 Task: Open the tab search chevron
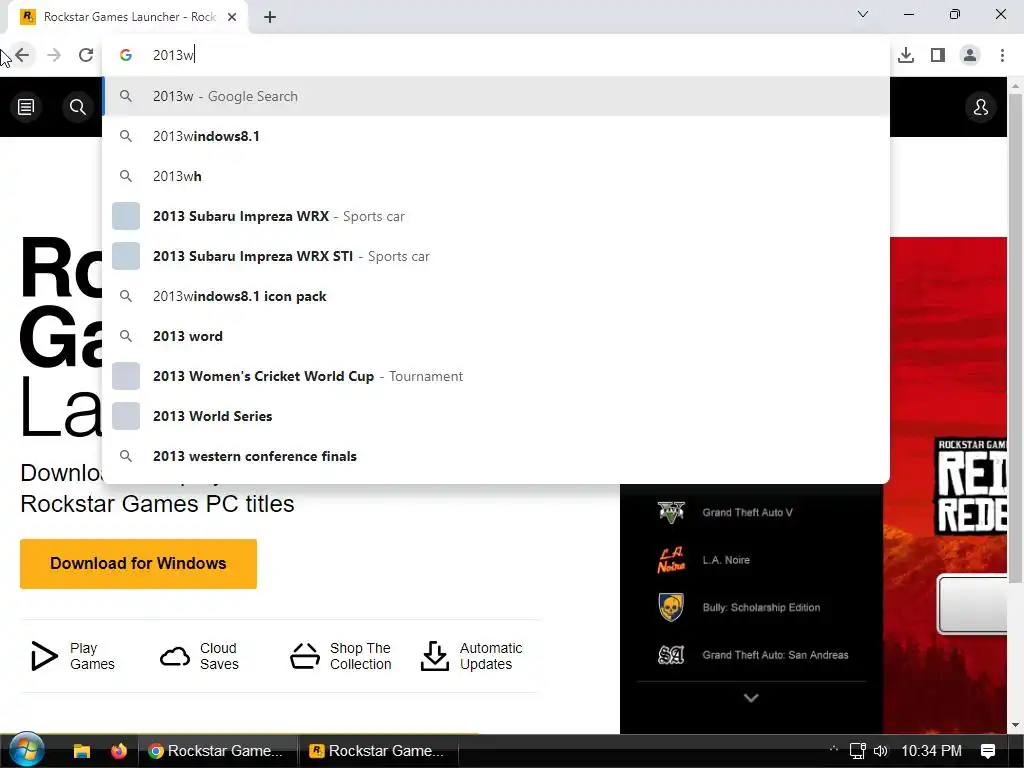pos(863,14)
